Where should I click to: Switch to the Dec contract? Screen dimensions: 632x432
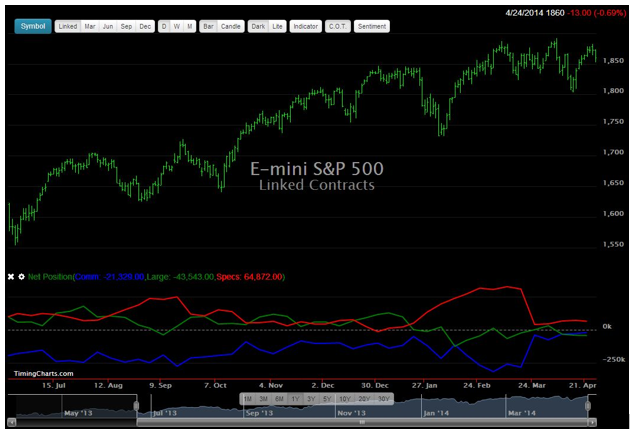click(145, 26)
